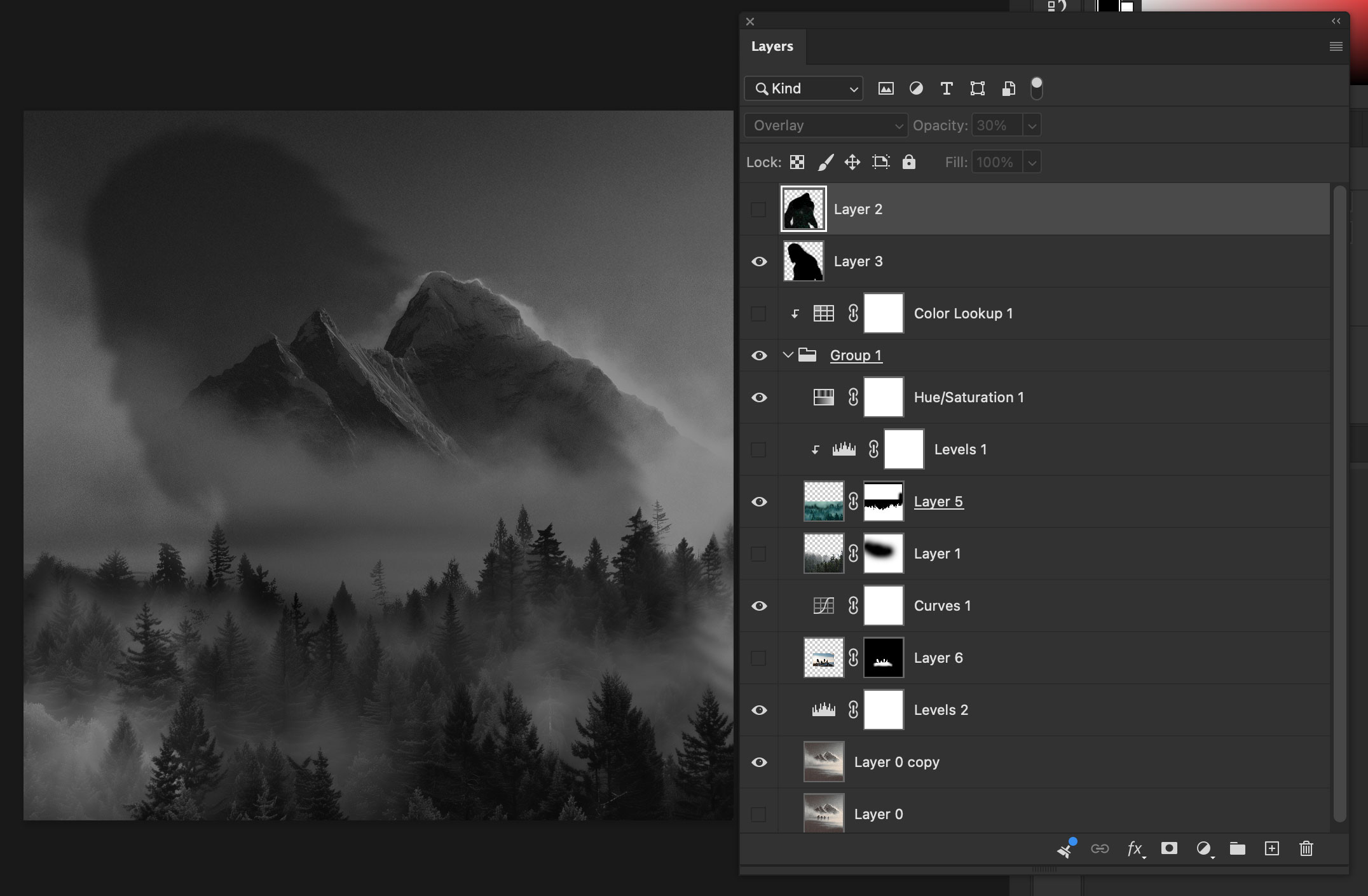
Task: Delete layer with the trash icon
Action: coord(1306,848)
